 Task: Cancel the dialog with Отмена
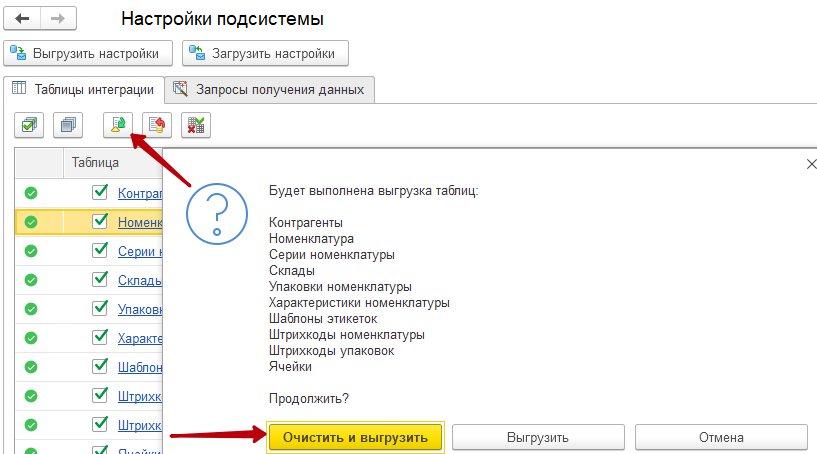tap(721, 437)
